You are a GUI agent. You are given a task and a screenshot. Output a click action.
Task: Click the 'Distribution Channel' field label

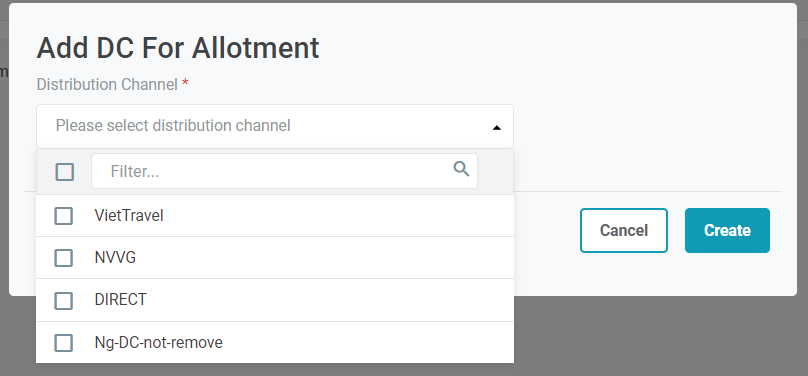click(107, 84)
